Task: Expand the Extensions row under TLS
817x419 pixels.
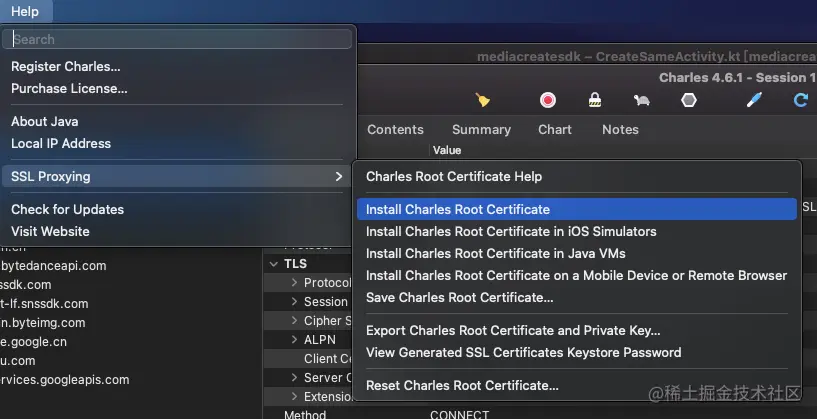Action: [294, 397]
